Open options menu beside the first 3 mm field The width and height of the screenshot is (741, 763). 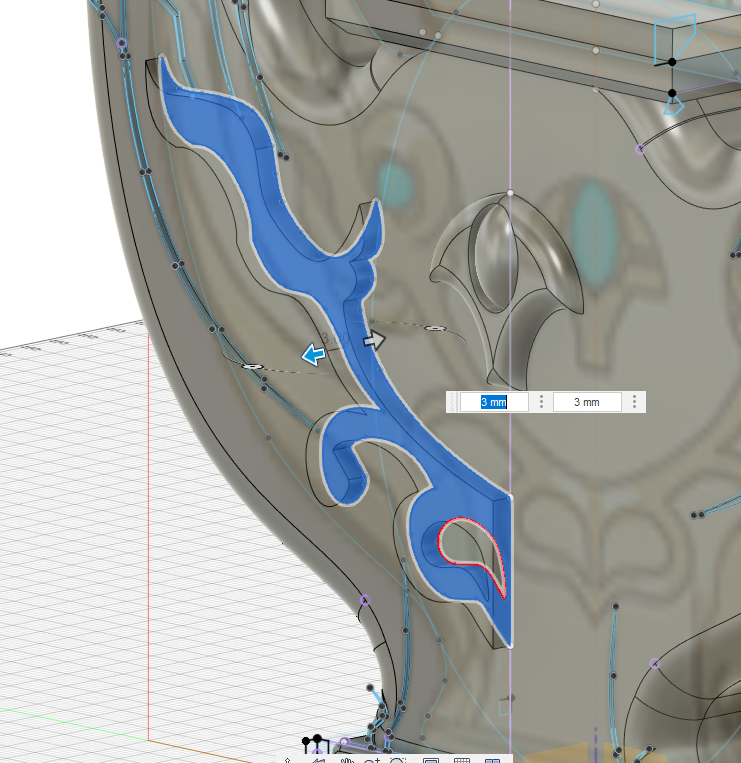541,402
